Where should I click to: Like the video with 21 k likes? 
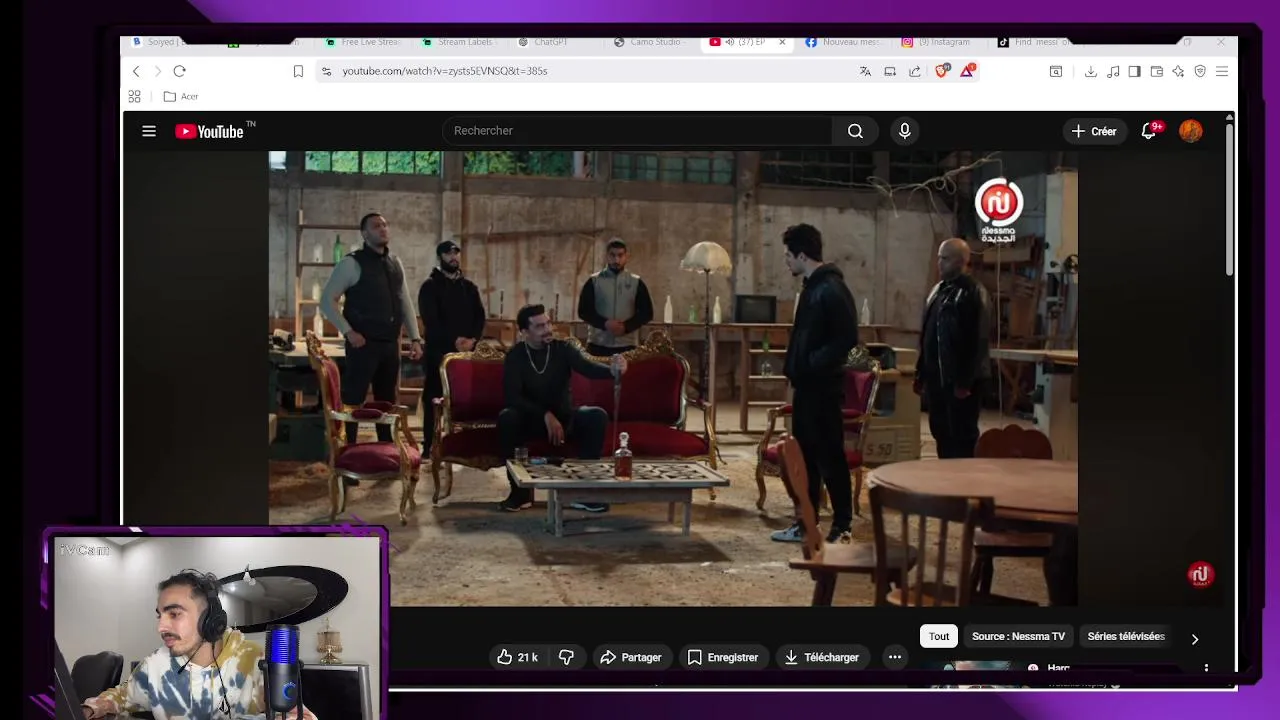tap(517, 657)
